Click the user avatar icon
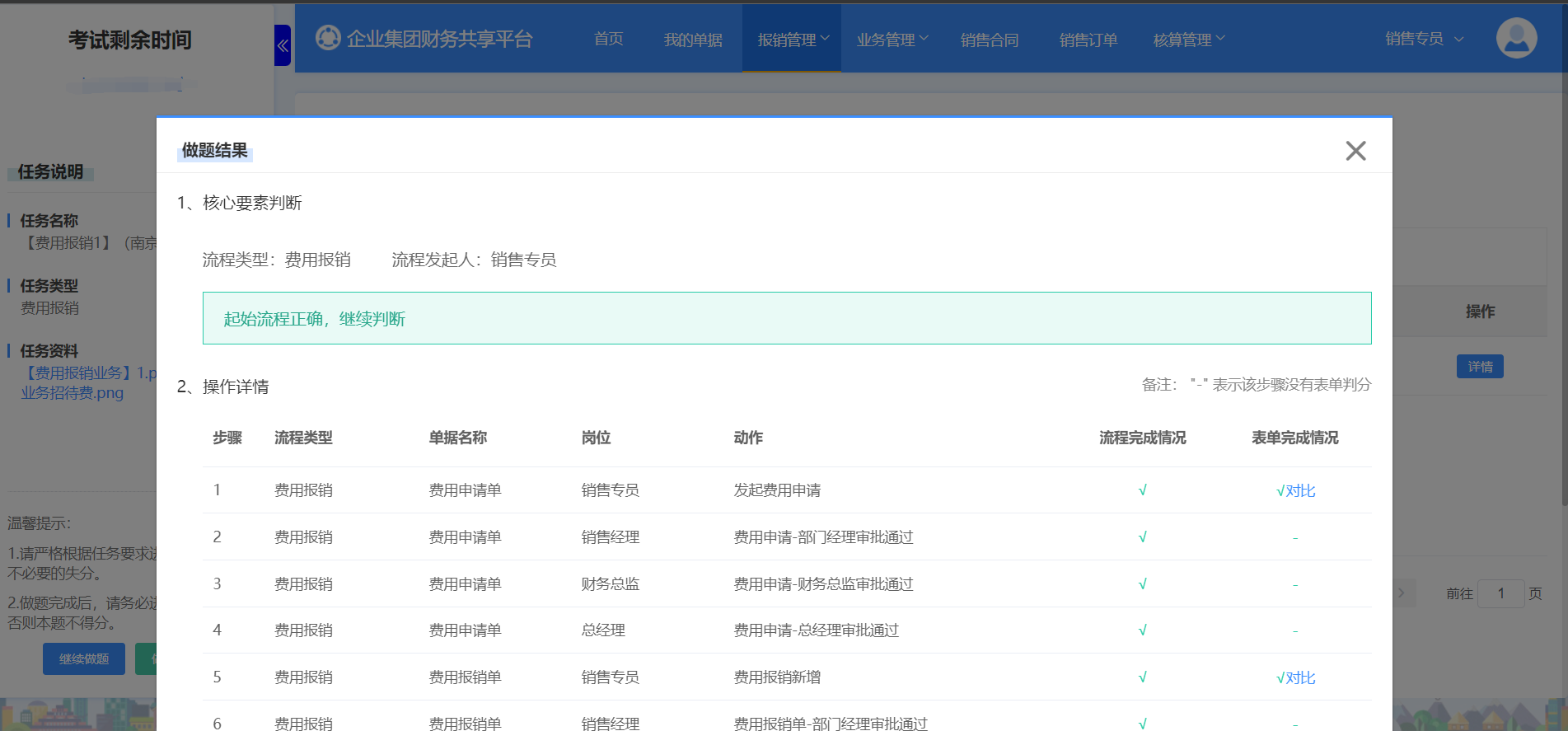Screen dimensions: 1568x731 (x=1516, y=39)
